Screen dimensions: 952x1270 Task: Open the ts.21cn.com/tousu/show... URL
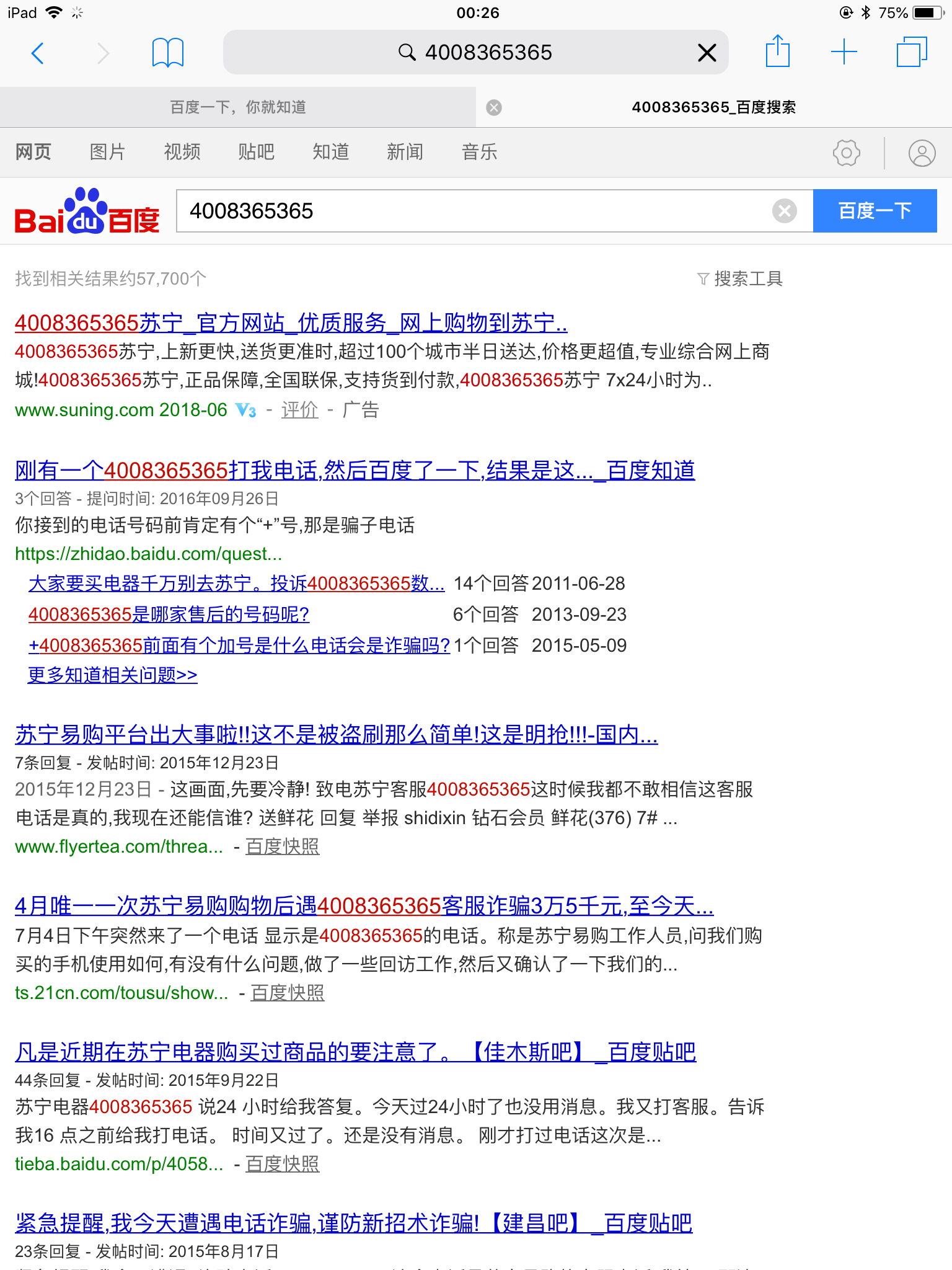point(121,993)
